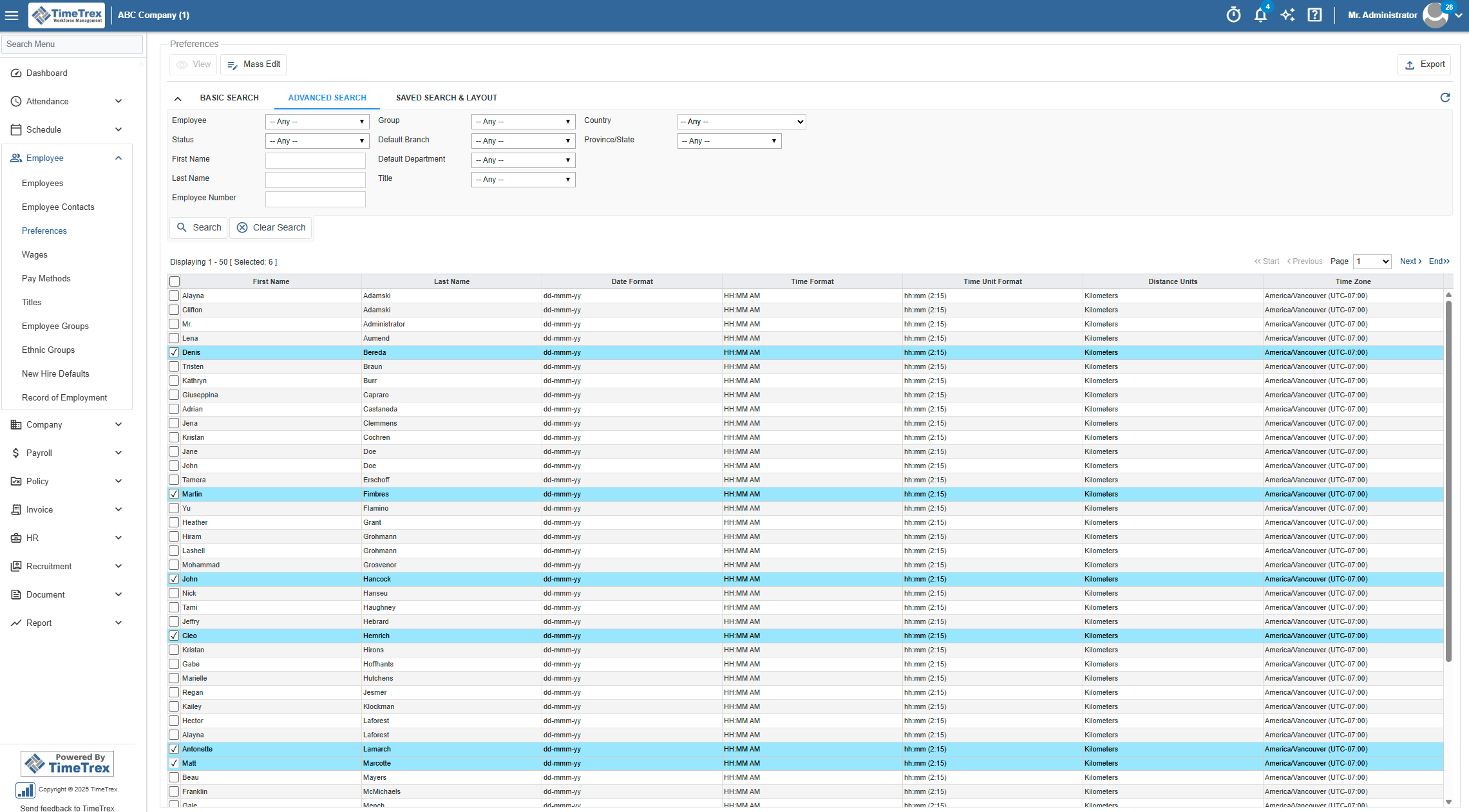
Task: Open Saved Search & Layout tab
Action: [x=446, y=98]
